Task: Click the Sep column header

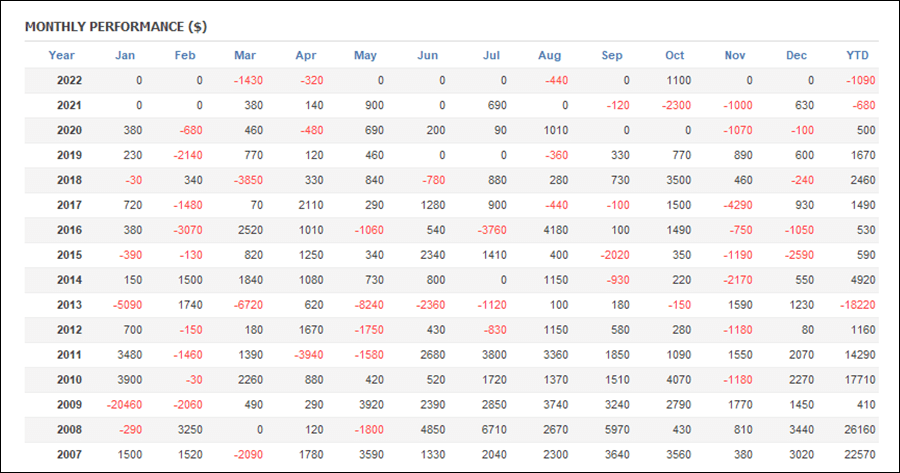Action: tap(612, 55)
